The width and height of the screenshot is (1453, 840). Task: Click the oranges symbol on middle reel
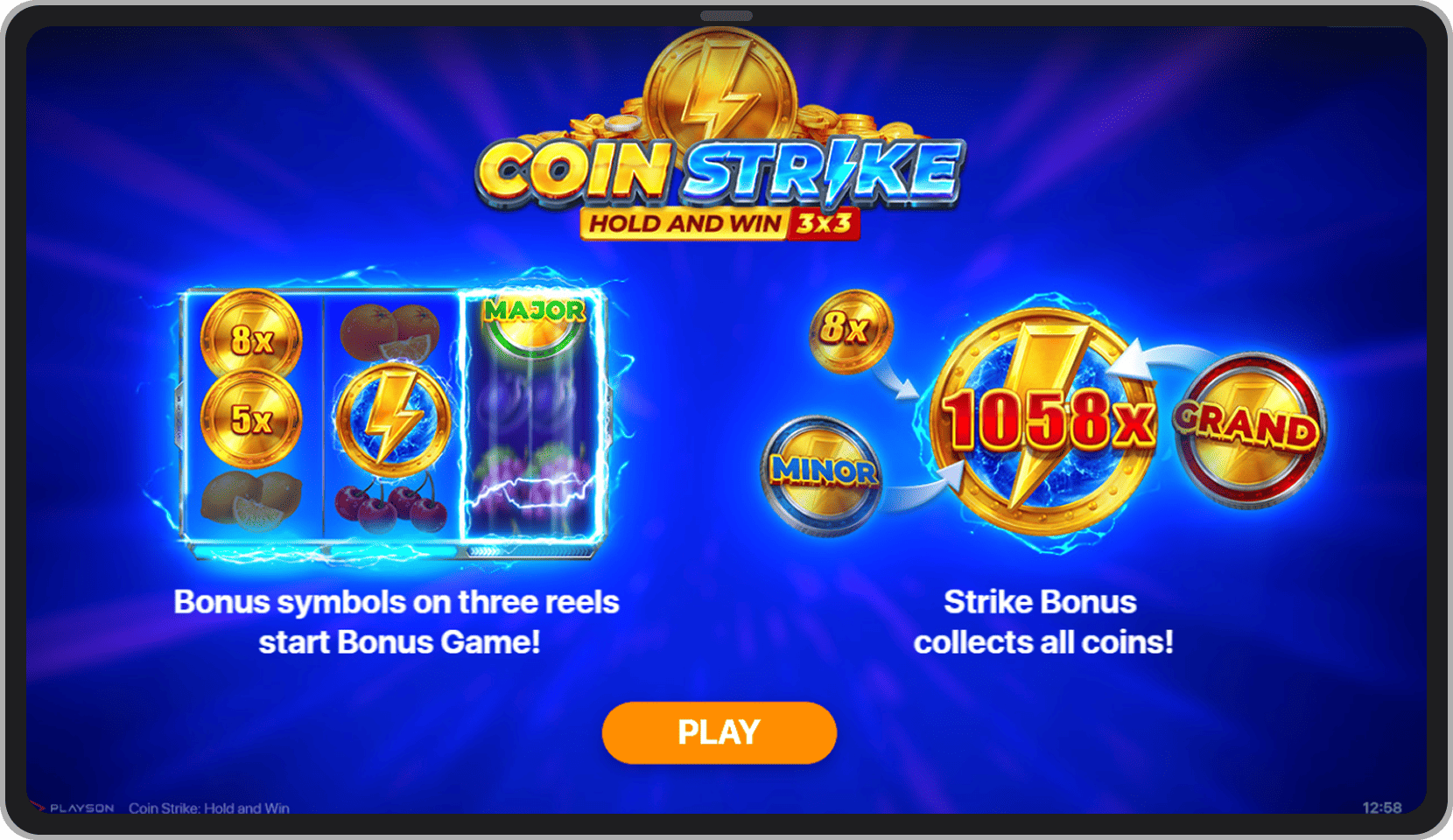tap(390, 332)
